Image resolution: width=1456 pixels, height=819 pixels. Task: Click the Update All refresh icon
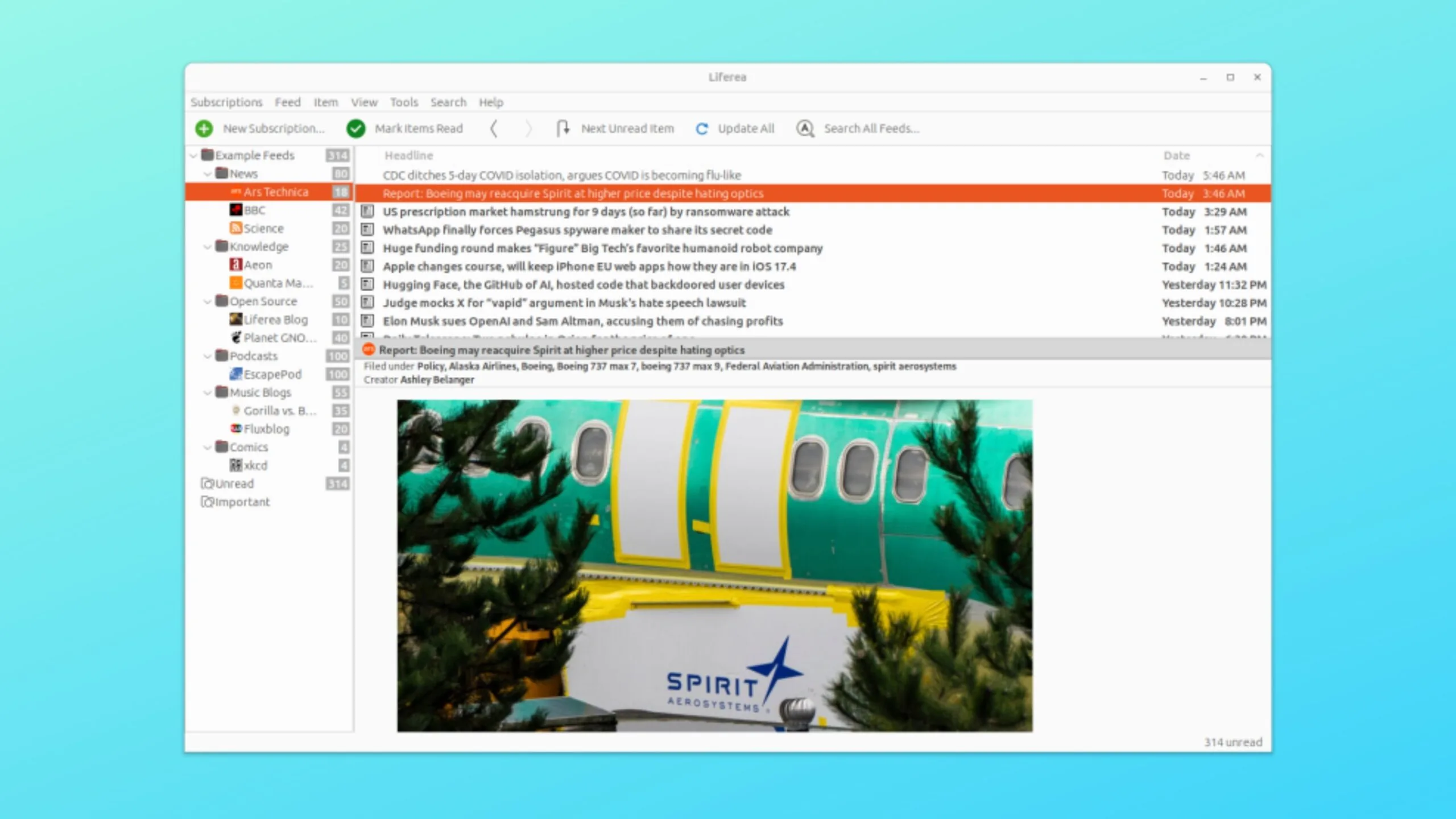tap(702, 129)
